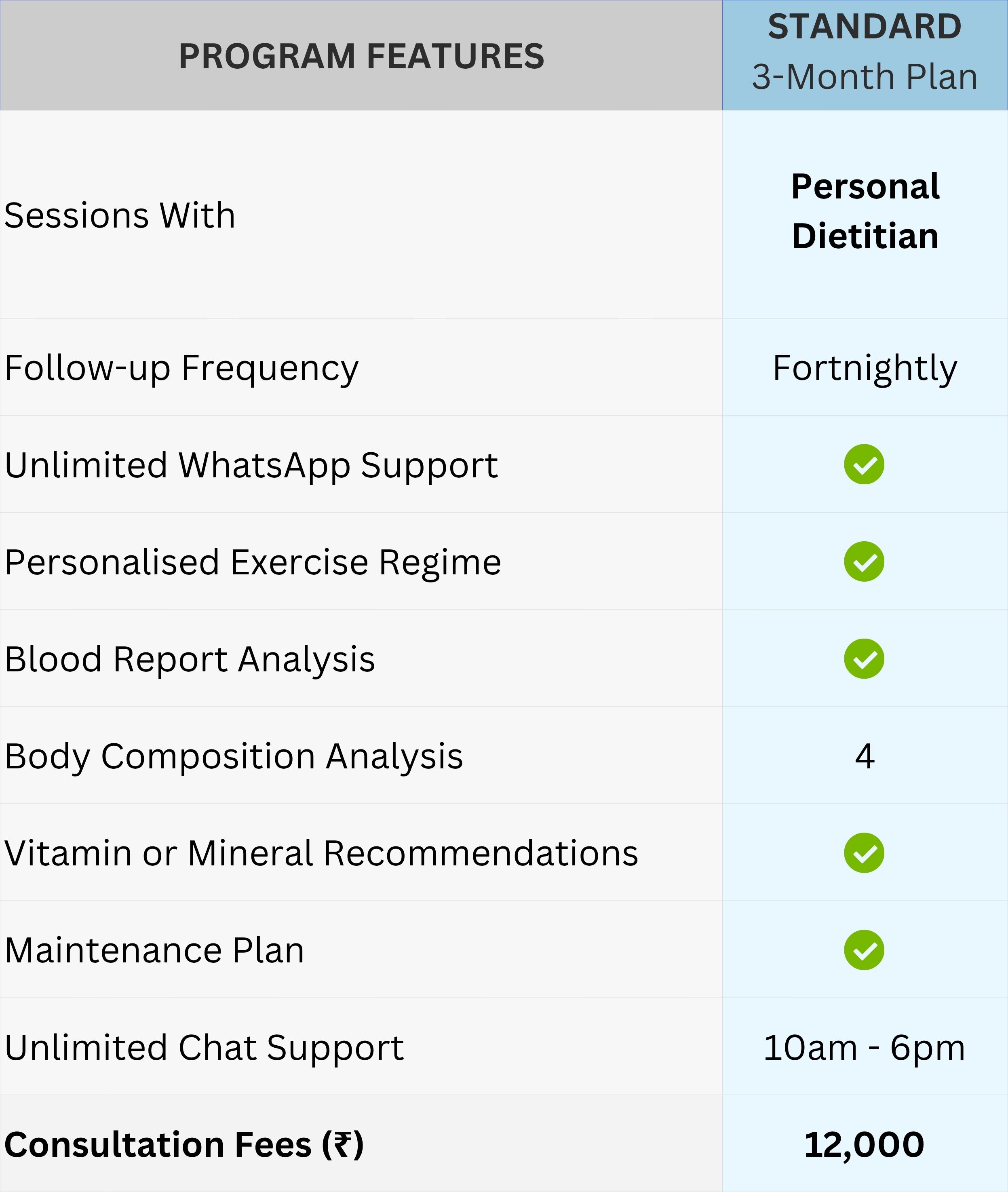
Task: Click the Personalised Exercise Regime green checkmark
Action: click(863, 561)
